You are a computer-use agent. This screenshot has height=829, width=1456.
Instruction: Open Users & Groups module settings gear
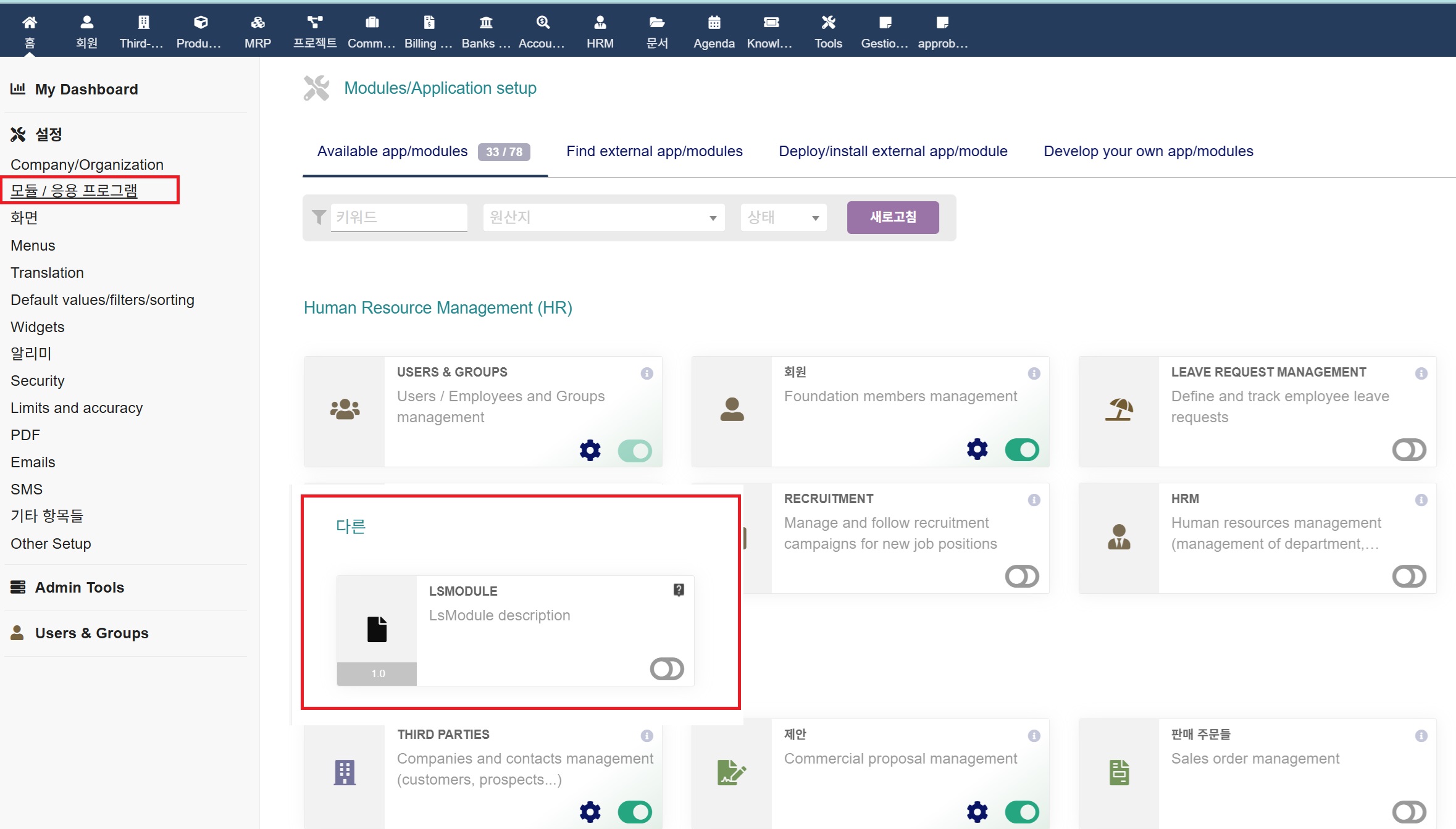[590, 450]
